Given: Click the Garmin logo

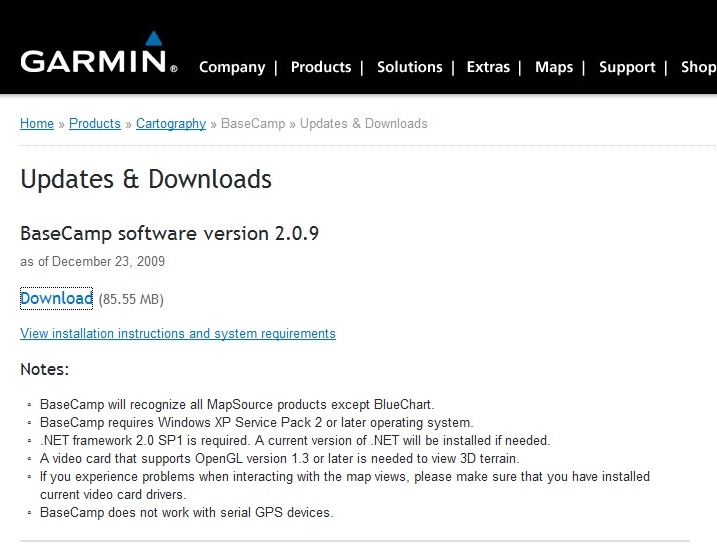Looking at the screenshot, I should tap(99, 53).
